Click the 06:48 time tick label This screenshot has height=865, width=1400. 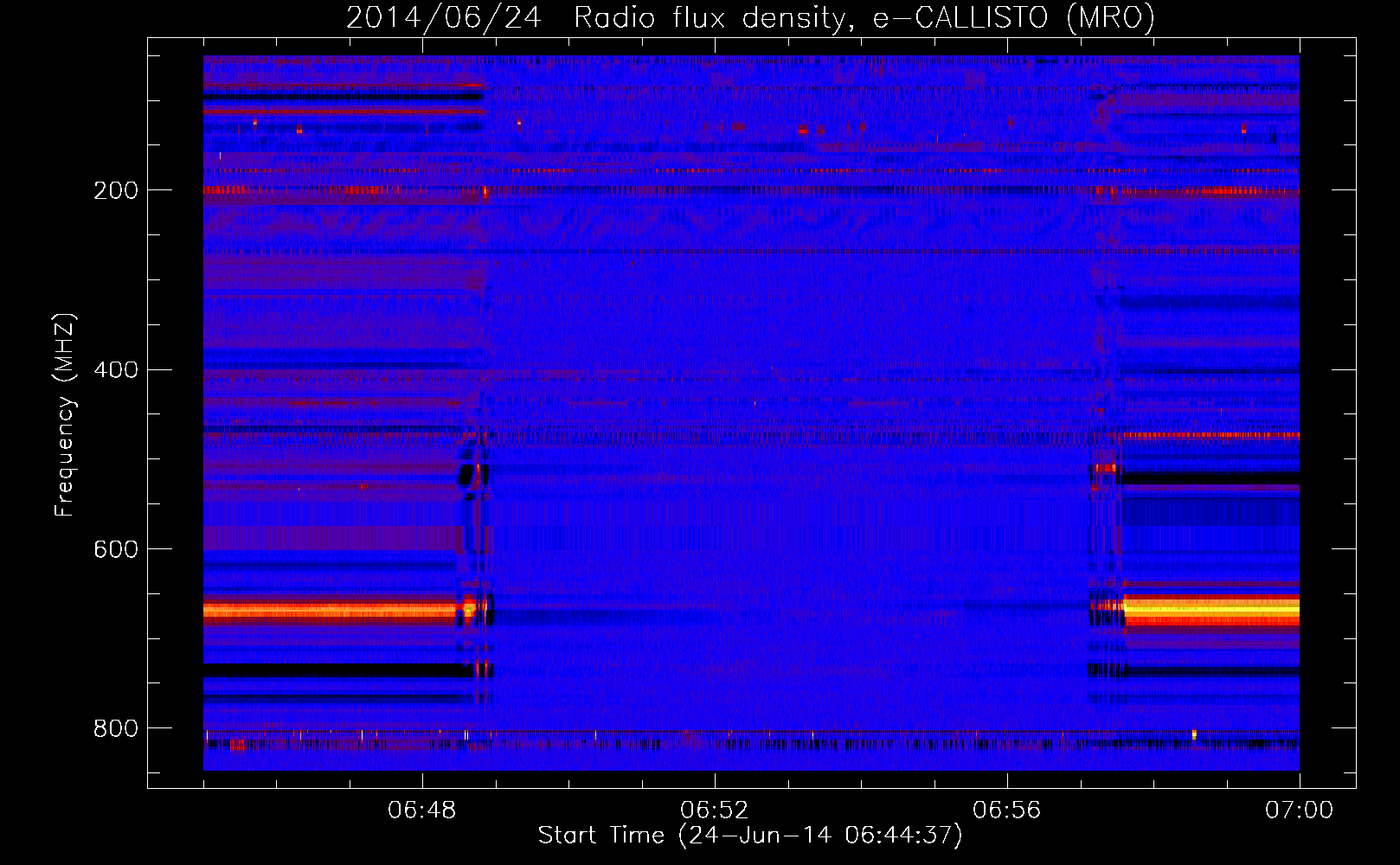422,811
